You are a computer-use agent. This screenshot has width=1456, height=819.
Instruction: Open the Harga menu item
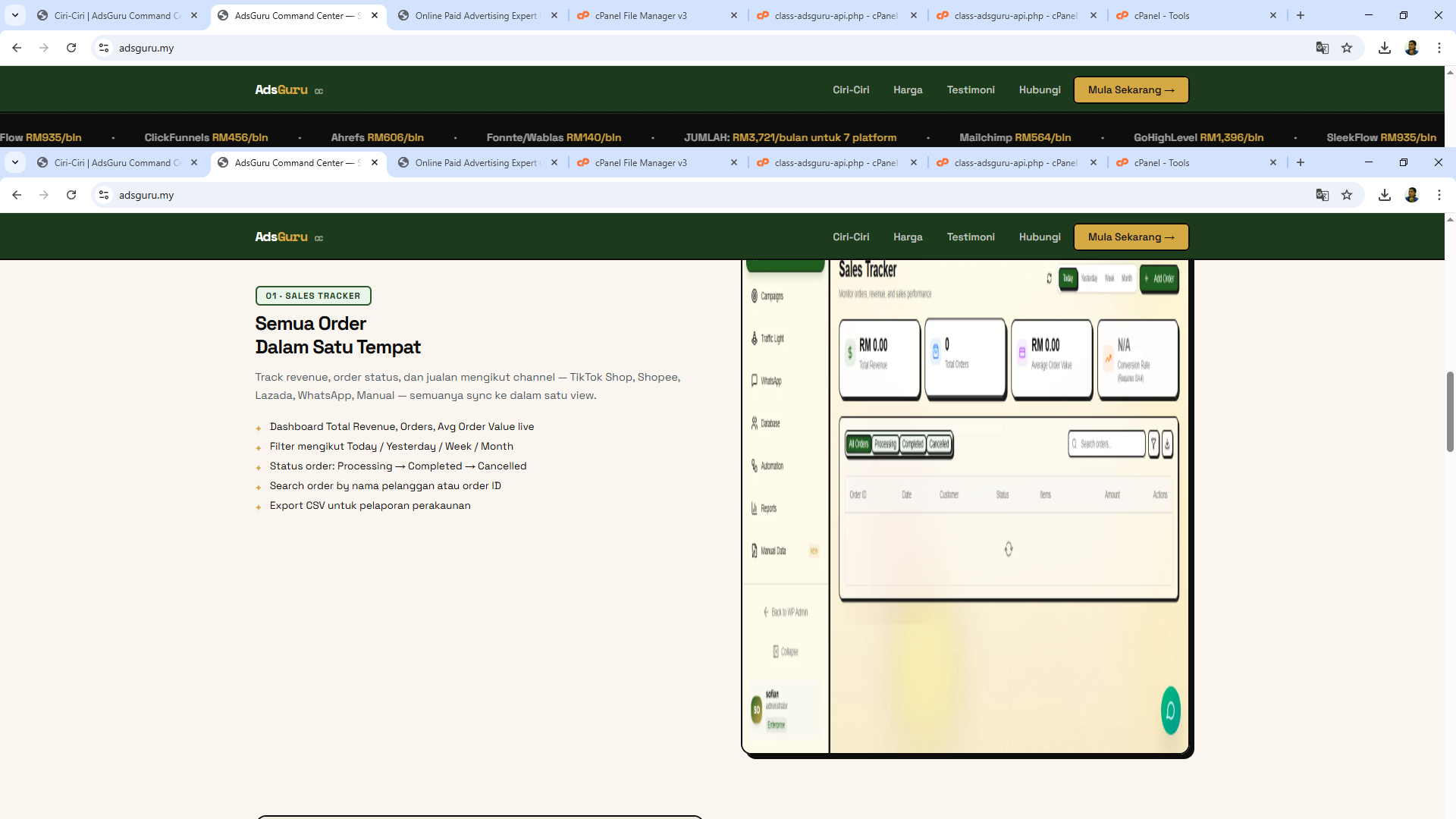(x=908, y=237)
